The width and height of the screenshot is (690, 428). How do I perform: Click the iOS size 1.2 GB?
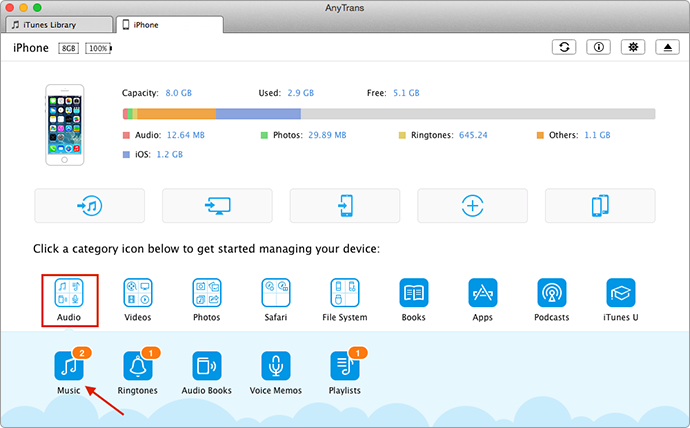coord(170,154)
